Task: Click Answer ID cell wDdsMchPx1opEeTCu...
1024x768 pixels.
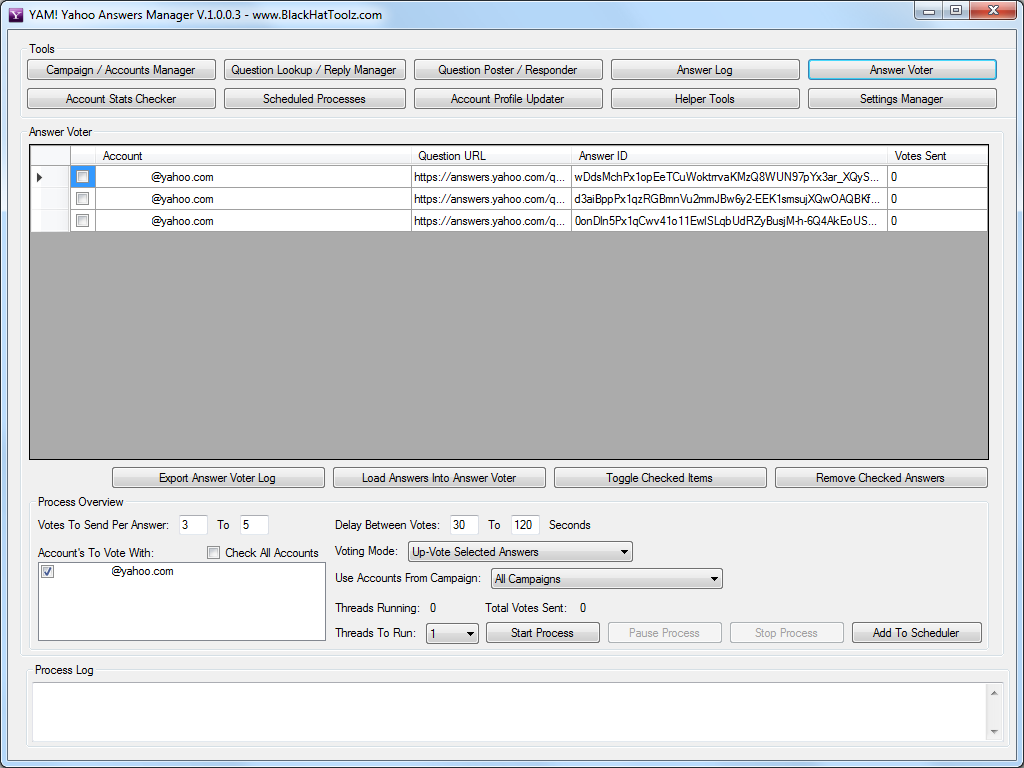Action: [x=729, y=177]
